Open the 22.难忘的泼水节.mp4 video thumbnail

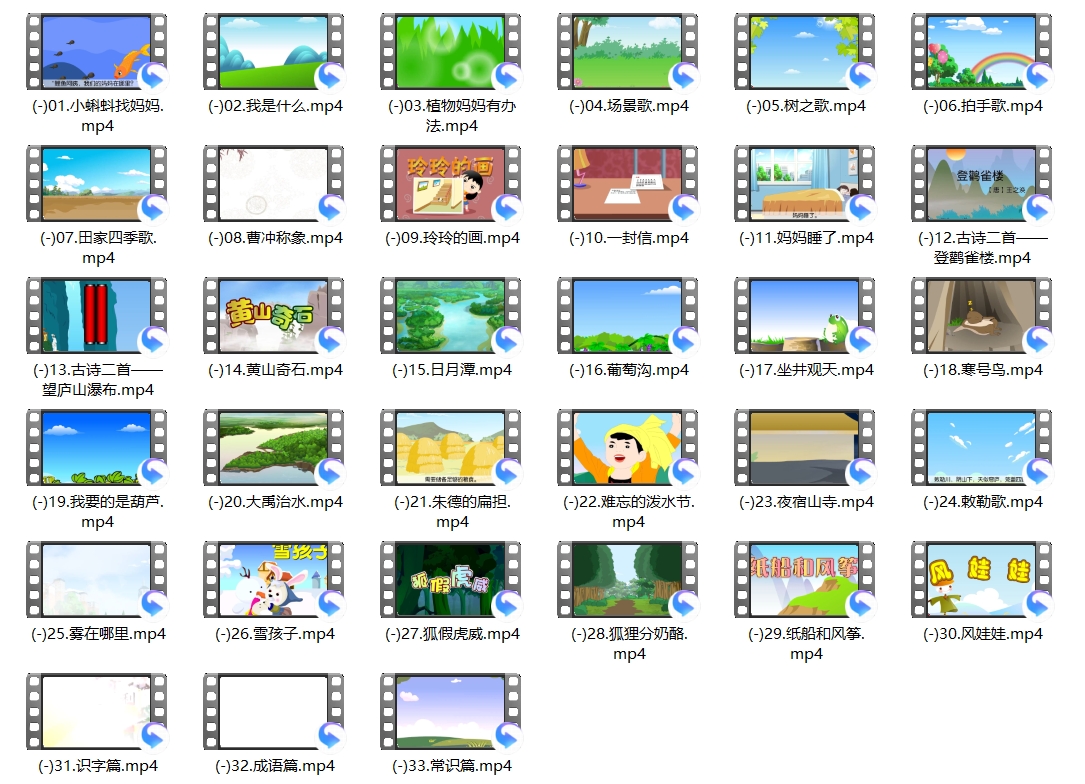tap(628, 448)
